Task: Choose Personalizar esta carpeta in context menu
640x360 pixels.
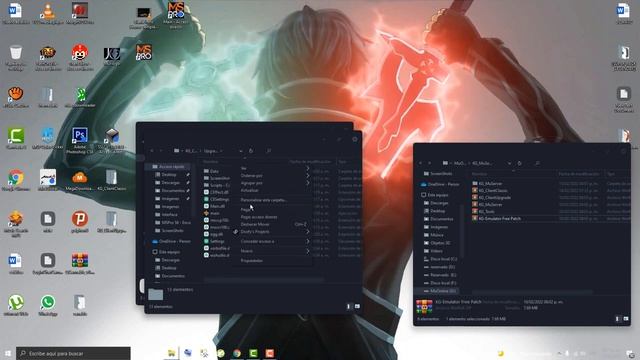Action: 264,200
